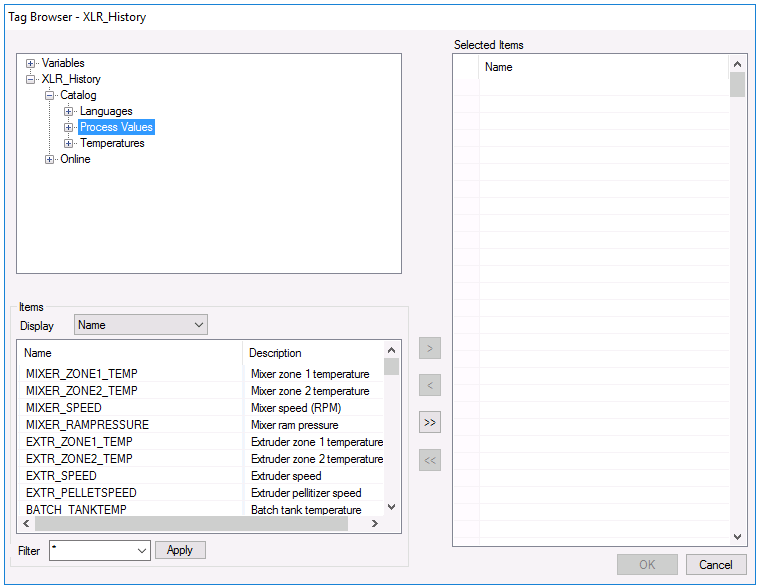
Task: Click the remove all items double-arrow button
Action: 430,460
